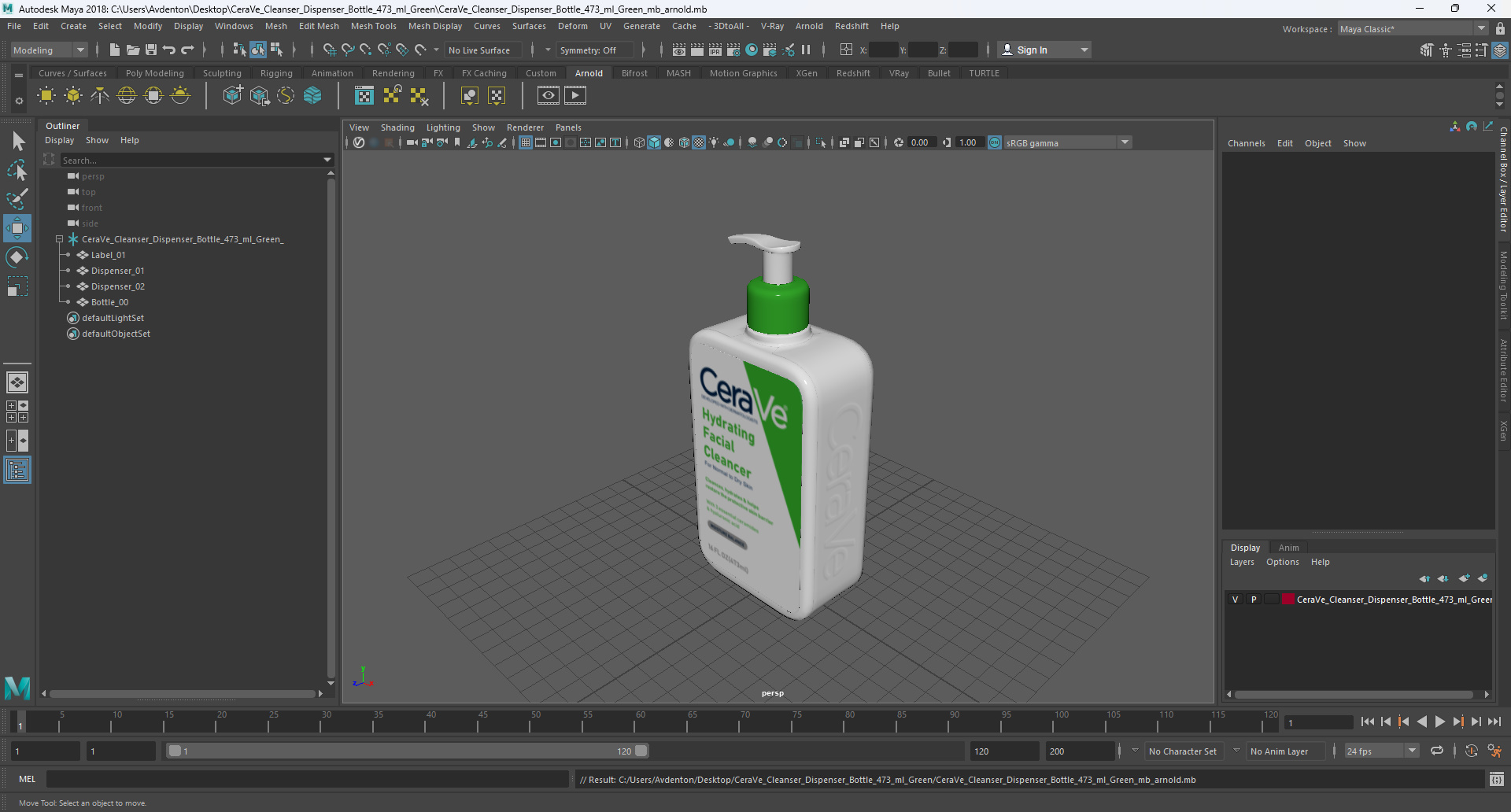Open 24 fps frame rate dropdown
Screen dimensions: 1511x812
coord(1381,751)
